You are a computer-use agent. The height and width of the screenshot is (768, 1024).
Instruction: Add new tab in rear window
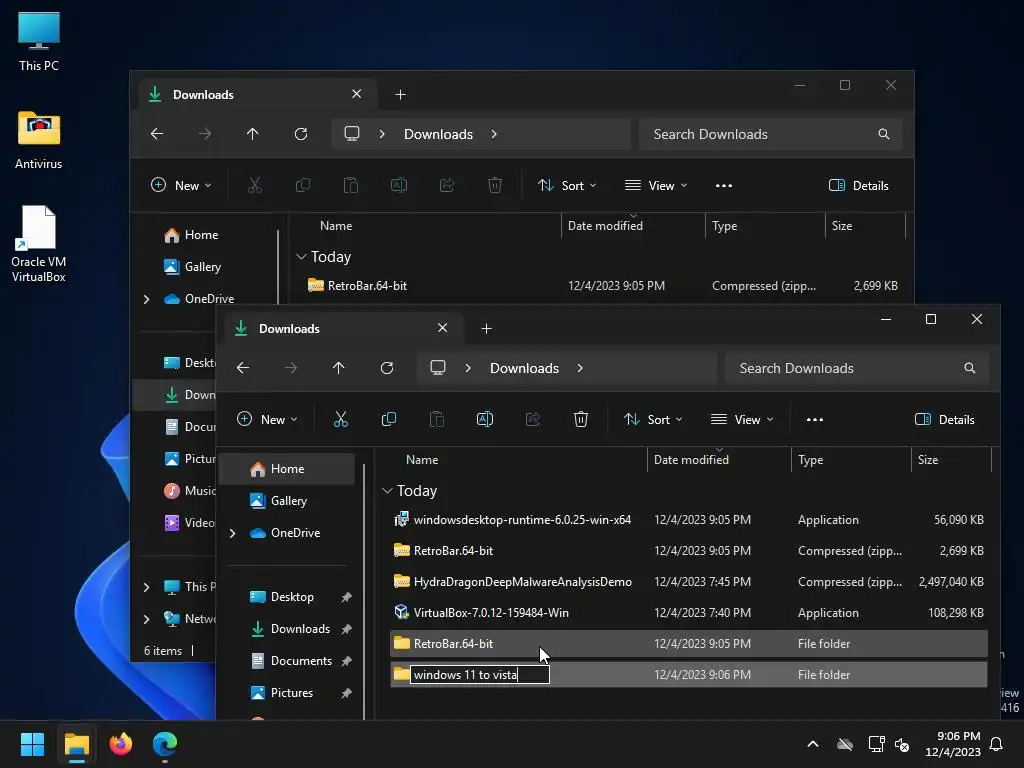coord(400,95)
